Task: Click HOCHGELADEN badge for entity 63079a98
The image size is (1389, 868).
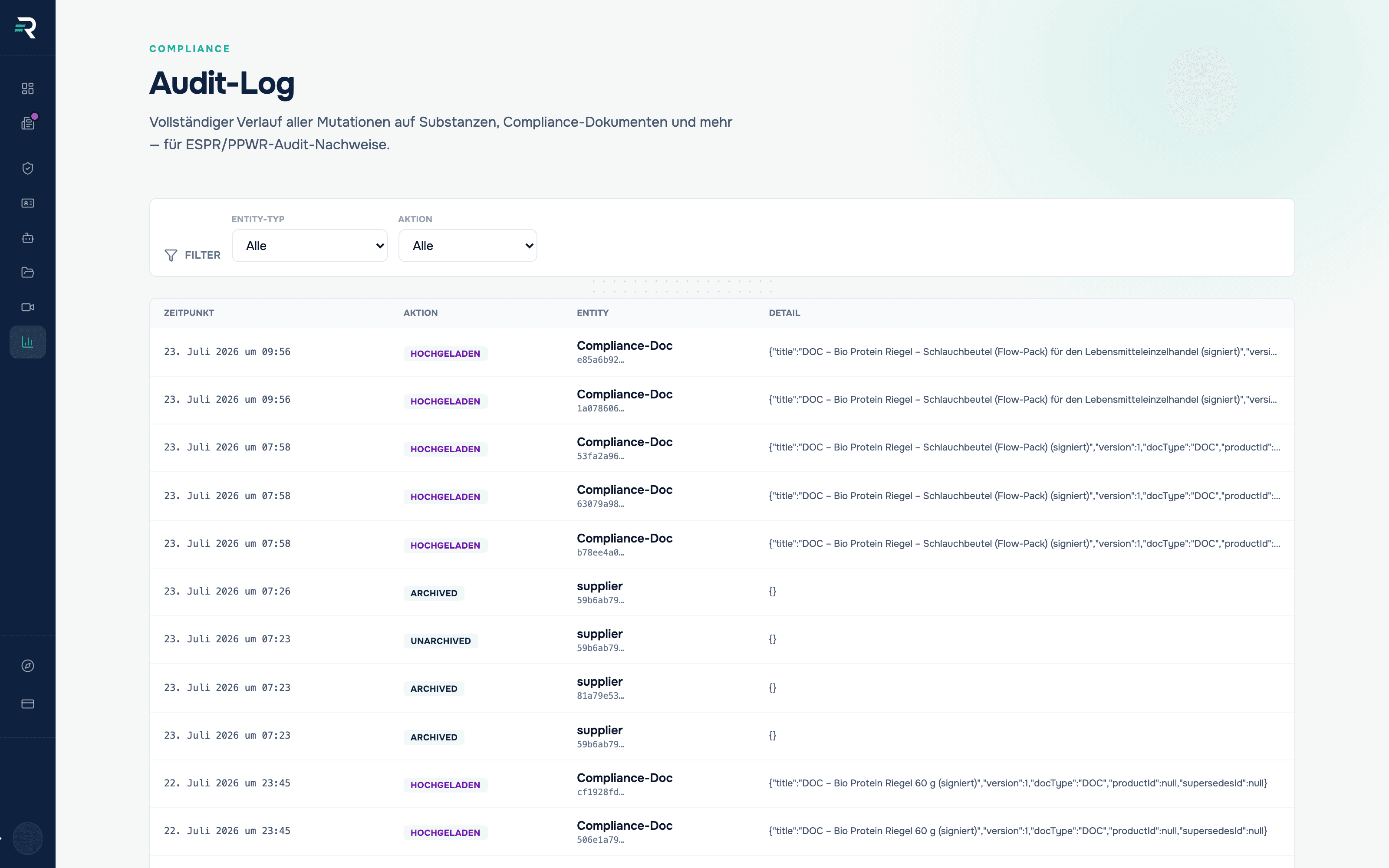Action: point(445,496)
